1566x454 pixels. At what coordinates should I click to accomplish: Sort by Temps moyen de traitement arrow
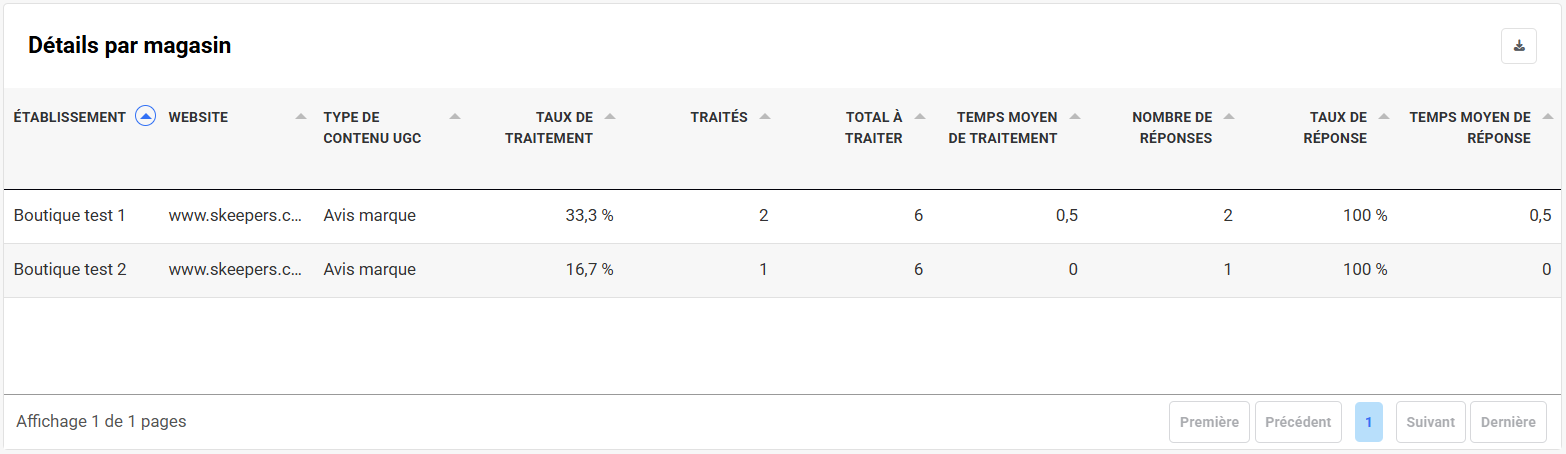coord(1075,117)
